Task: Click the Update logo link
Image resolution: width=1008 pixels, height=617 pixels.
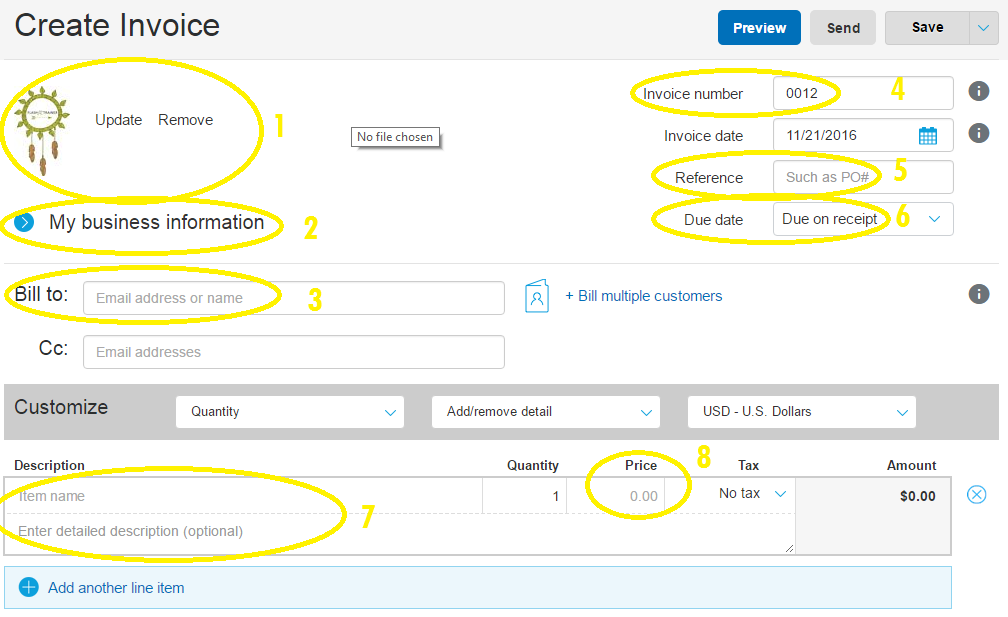Action: [x=118, y=120]
